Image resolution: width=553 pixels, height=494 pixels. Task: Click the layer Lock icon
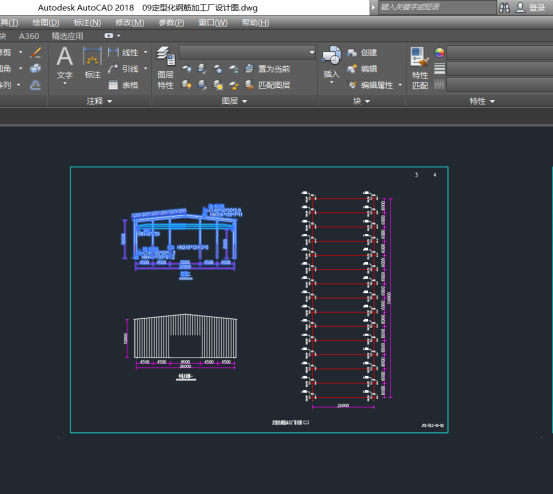point(233,69)
